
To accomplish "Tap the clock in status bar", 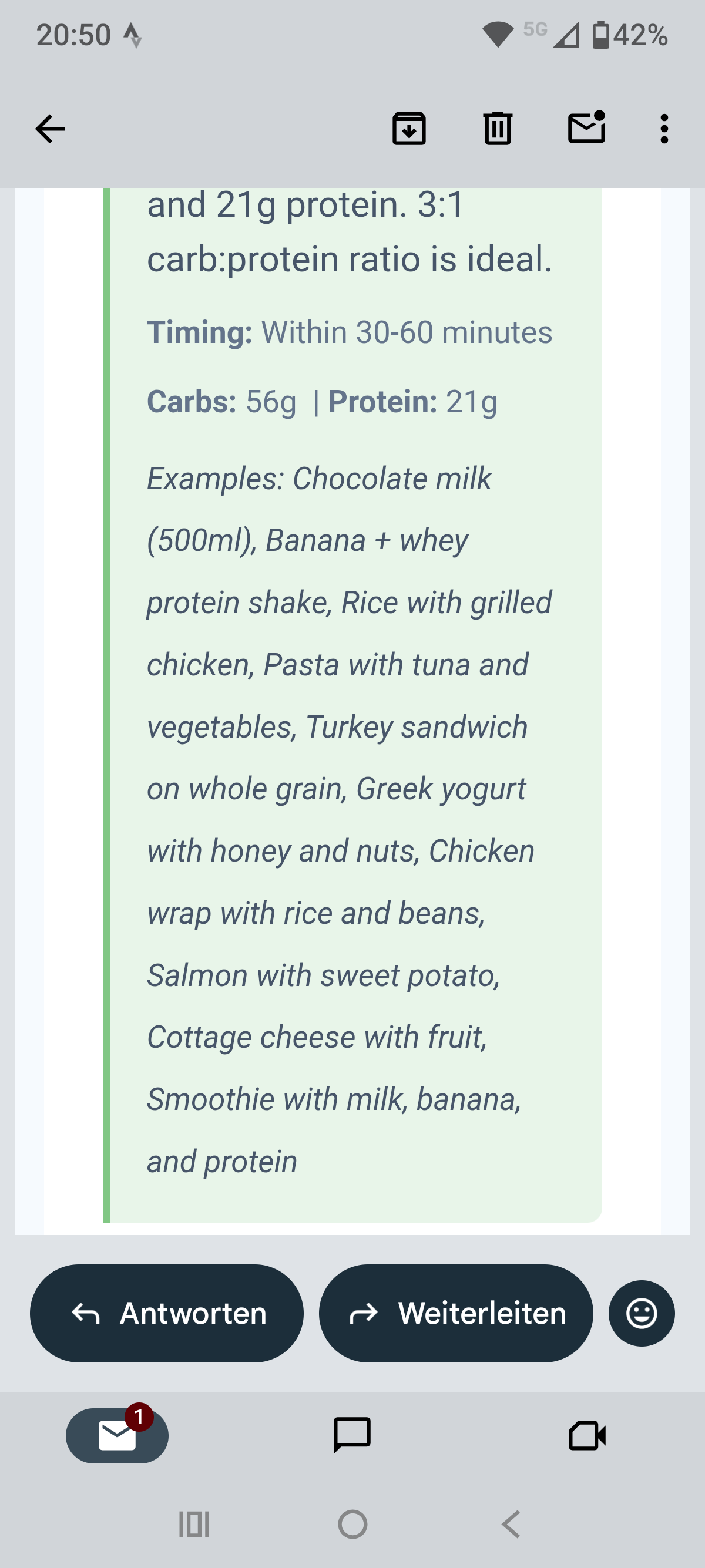I will click(73, 35).
